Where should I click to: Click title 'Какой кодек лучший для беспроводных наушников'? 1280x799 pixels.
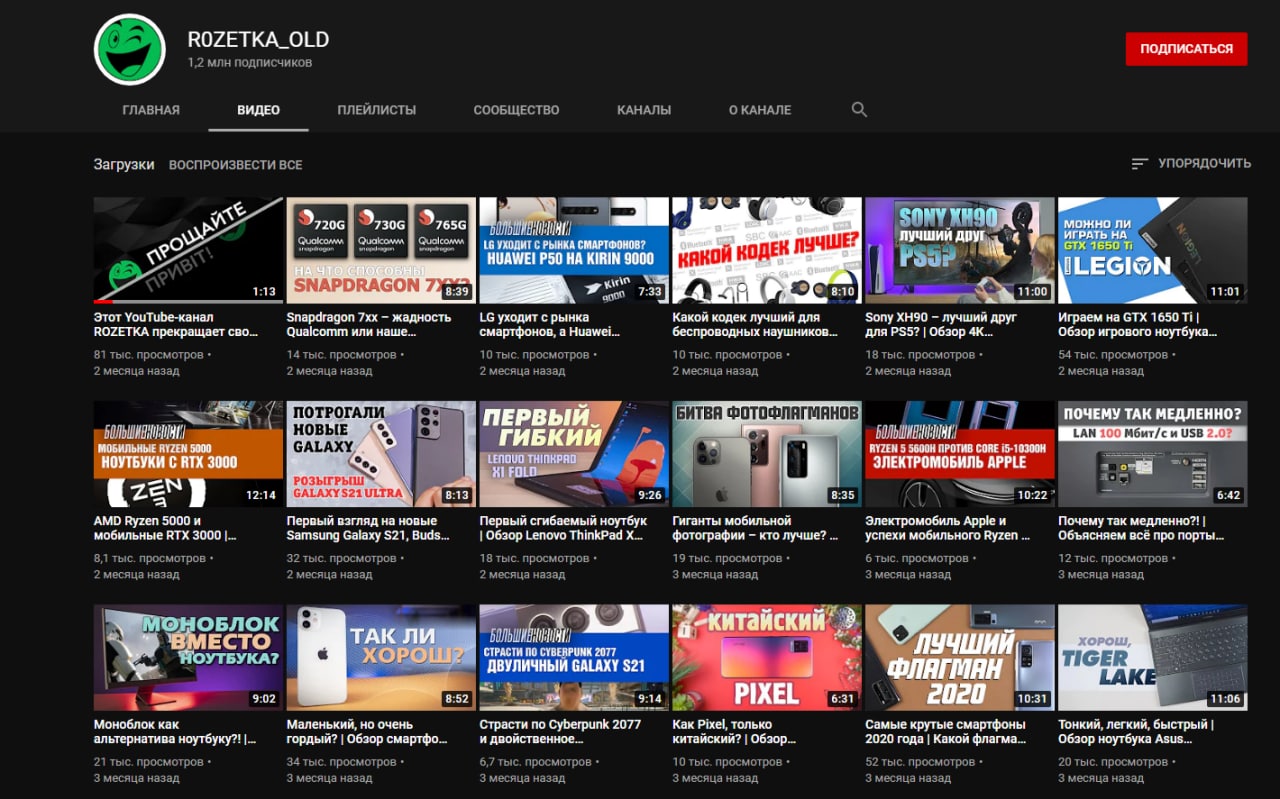pos(755,324)
